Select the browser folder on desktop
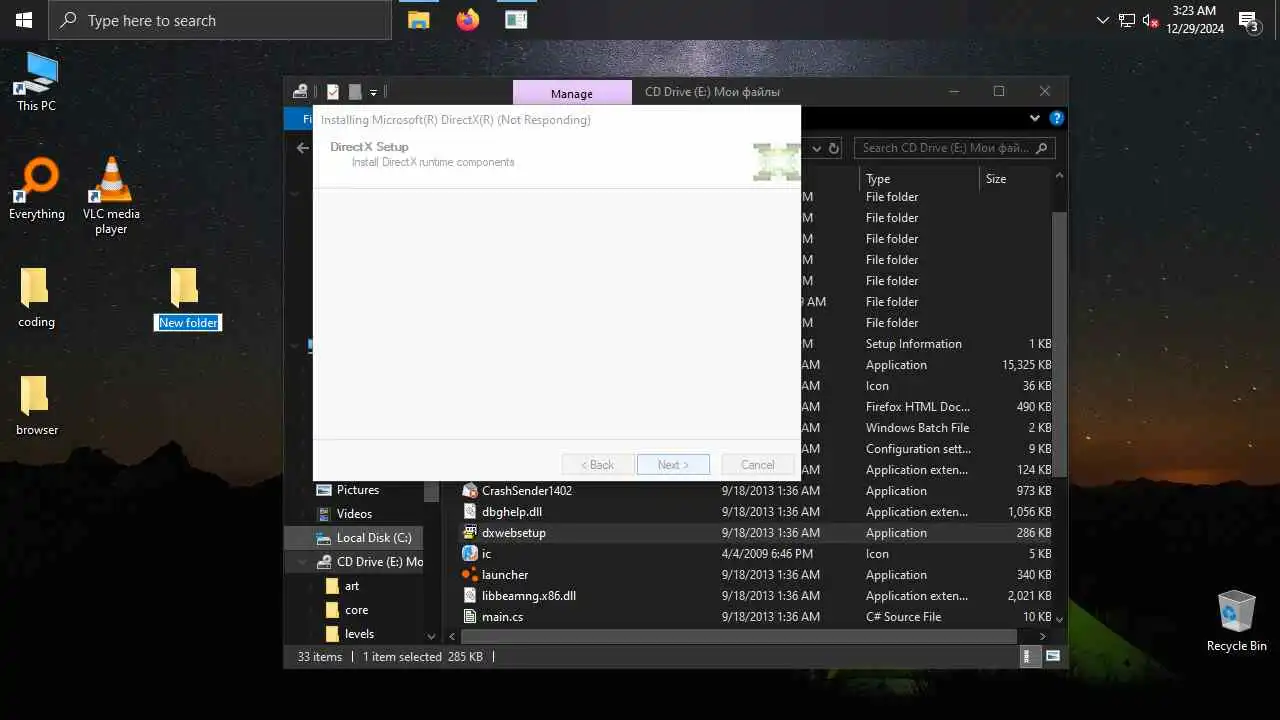 37,405
